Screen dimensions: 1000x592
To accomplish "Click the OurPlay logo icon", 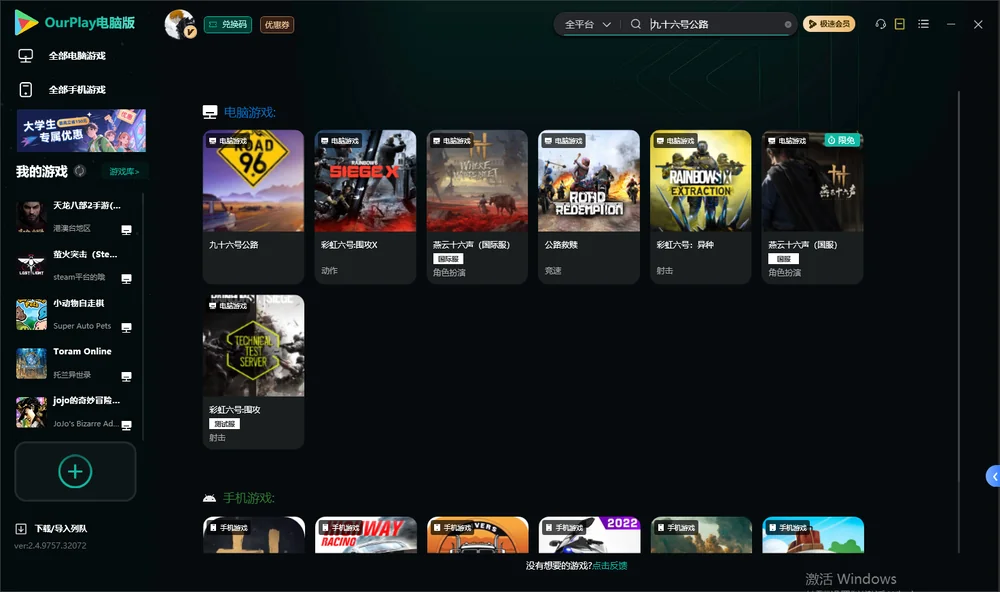I will tap(26, 22).
